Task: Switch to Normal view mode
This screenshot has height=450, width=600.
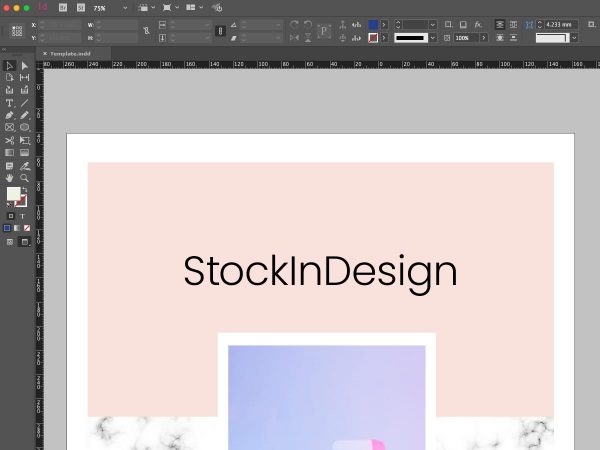Action: pyautogui.click(x=10, y=242)
